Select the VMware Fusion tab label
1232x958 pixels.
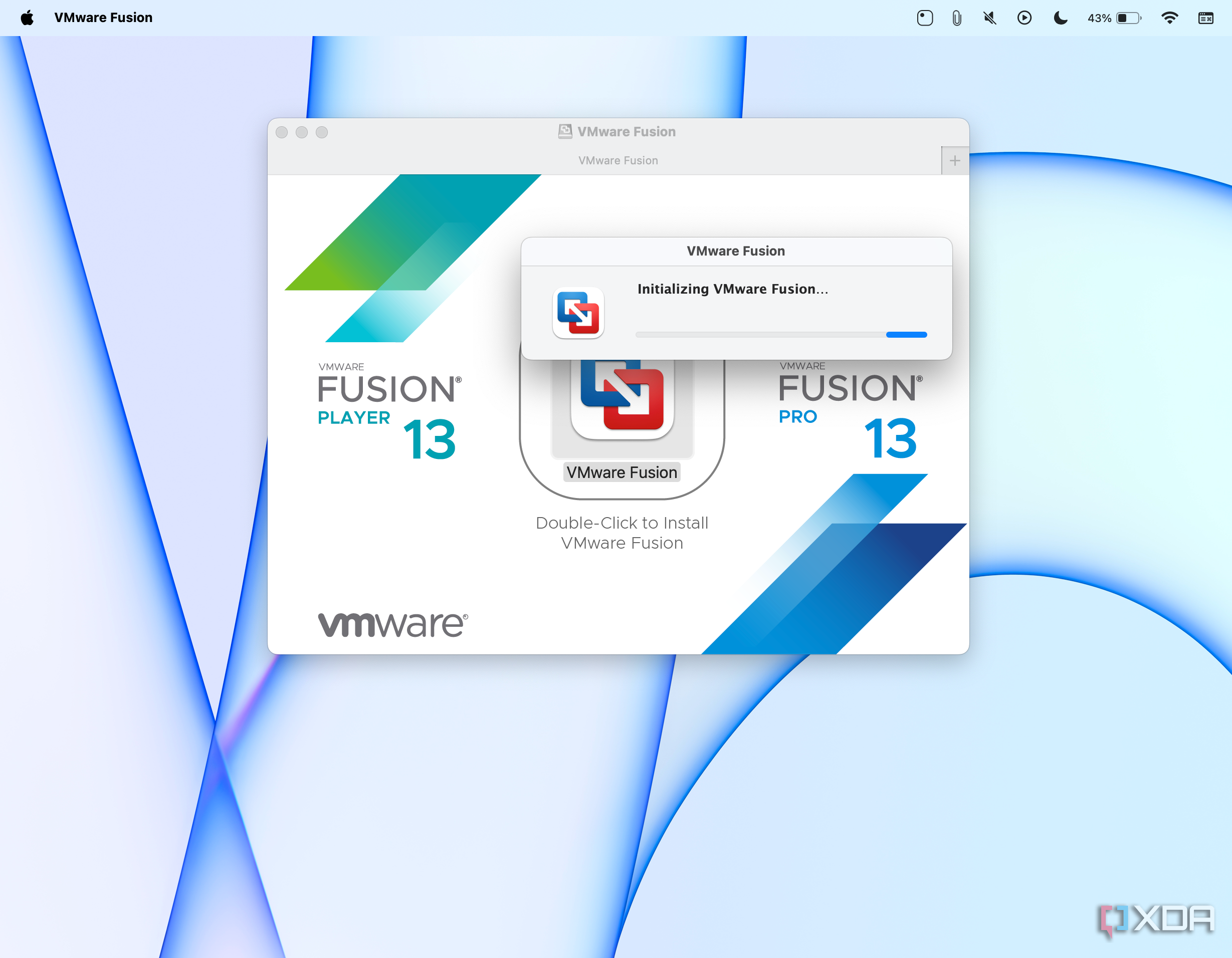(x=618, y=161)
